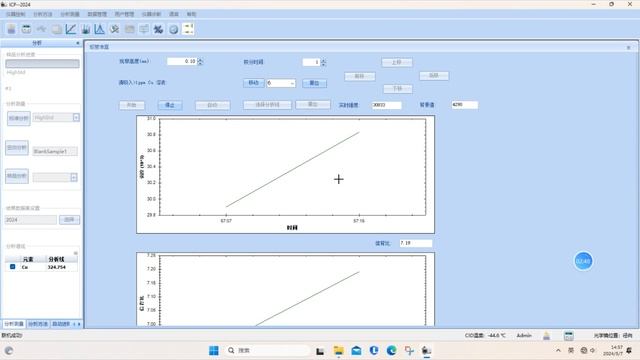Screen dimensions: 640x360
Task: Click the 观察高度 0.10 spinner arrows
Action: point(200,61)
